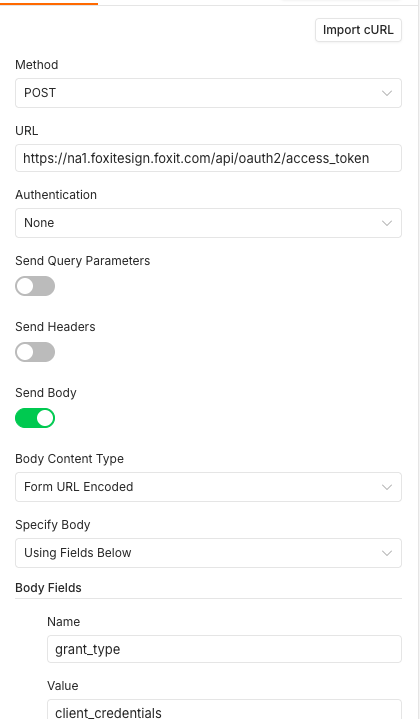Click the Authentication label text
The height and width of the screenshot is (719, 420).
click(x=56, y=195)
